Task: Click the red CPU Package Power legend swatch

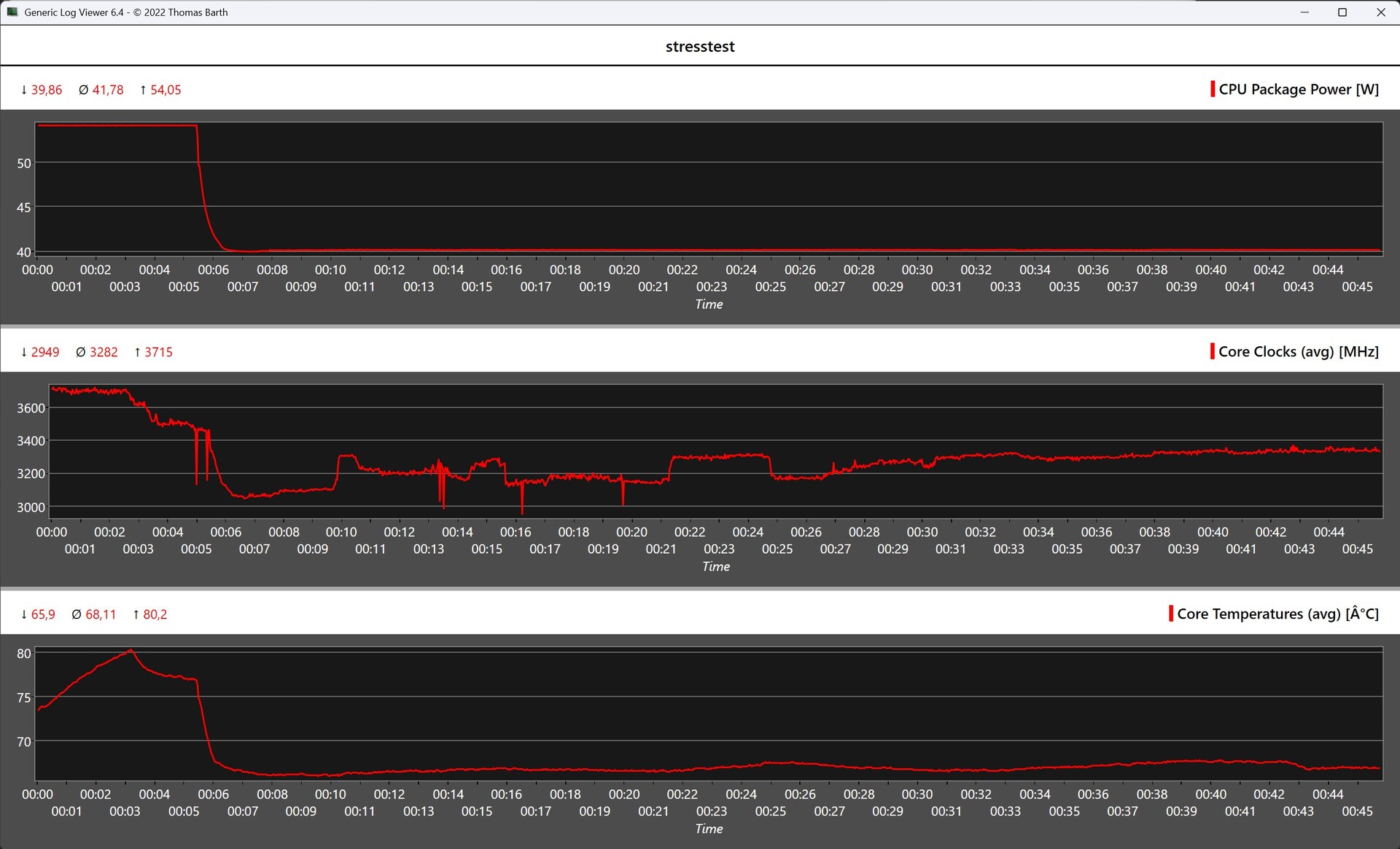Action: [x=1212, y=89]
